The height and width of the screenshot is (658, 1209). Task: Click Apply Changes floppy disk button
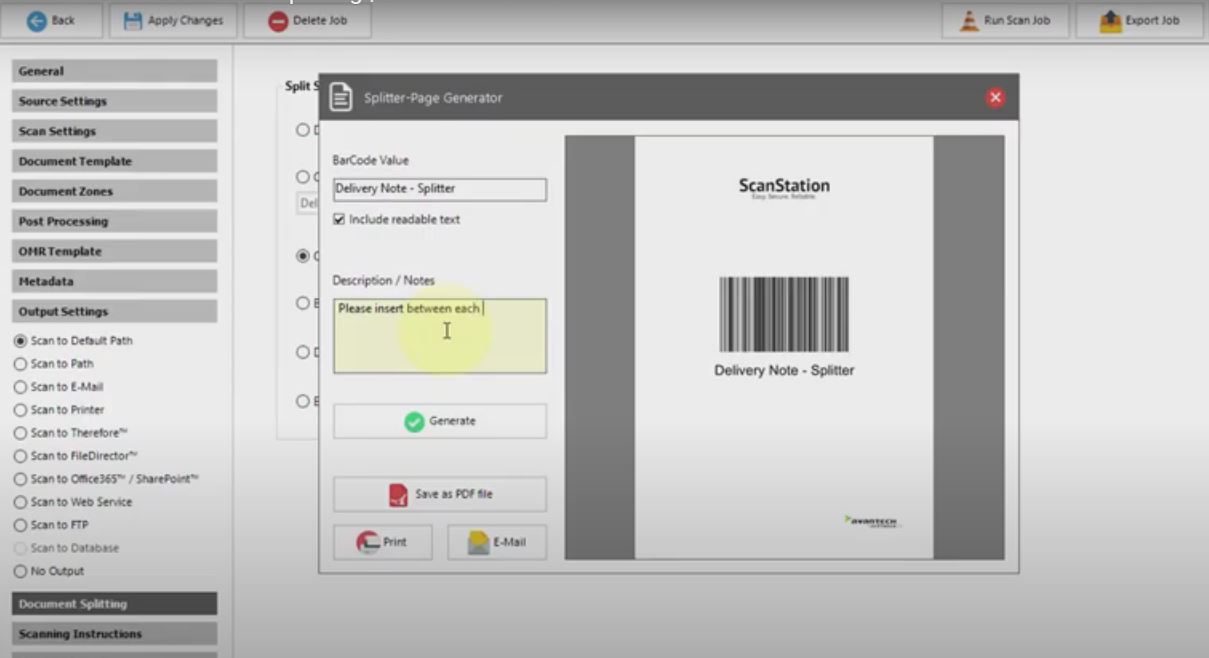tap(173, 21)
